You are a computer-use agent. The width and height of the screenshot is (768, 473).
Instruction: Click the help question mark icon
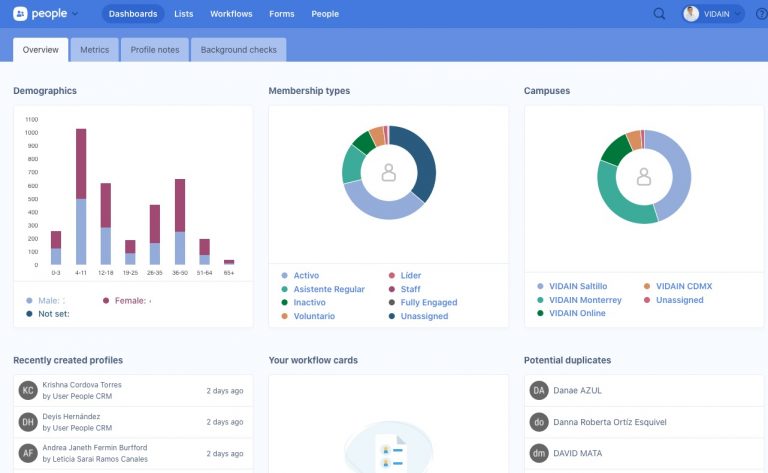(x=761, y=14)
